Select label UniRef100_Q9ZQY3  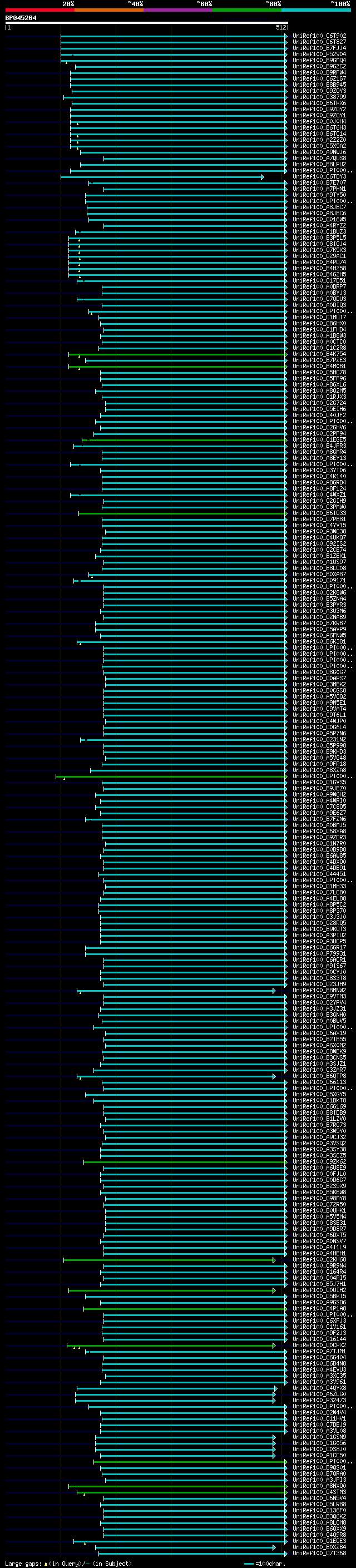point(319,91)
